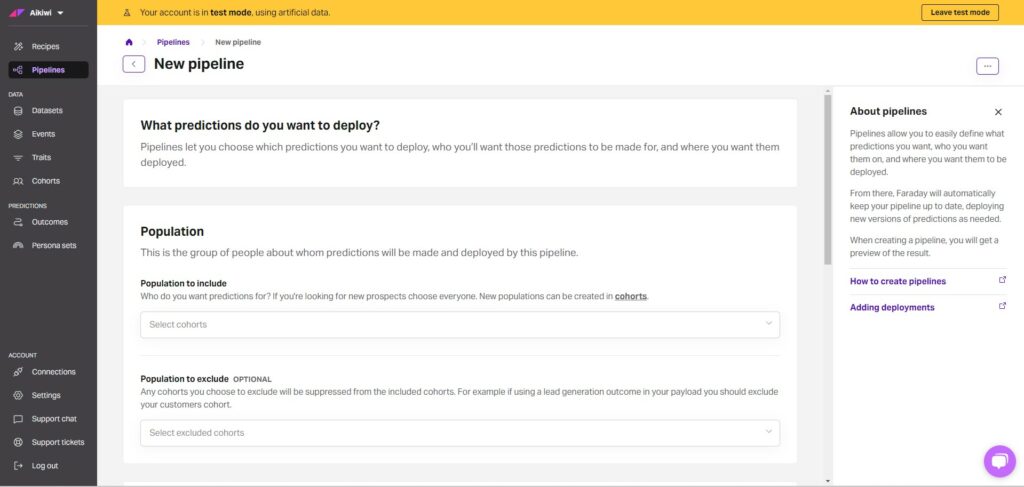This screenshot has width=1024, height=487.
Task: Click the back arrow beside New pipeline
Action: pyautogui.click(x=134, y=64)
